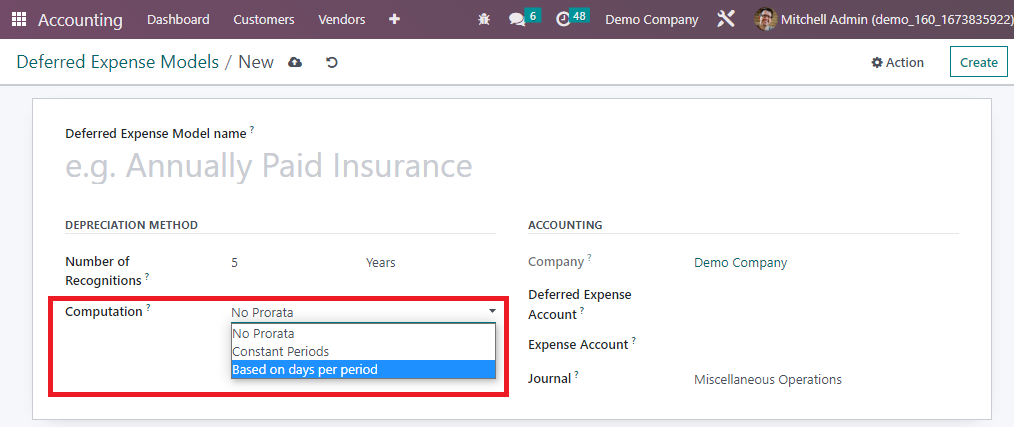
Task: Click the Create button
Action: [x=978, y=62]
